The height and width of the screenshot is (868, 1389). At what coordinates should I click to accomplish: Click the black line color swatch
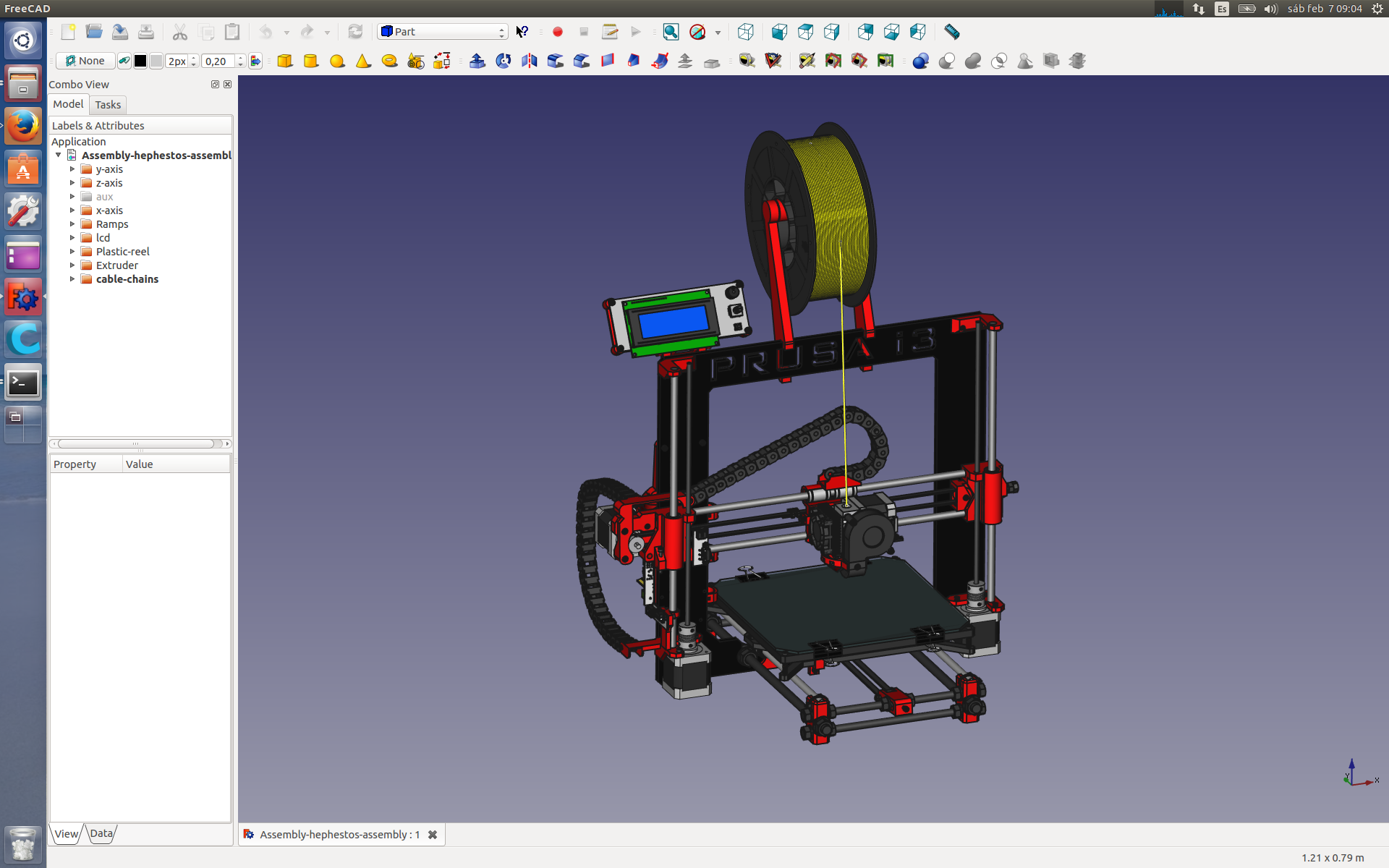point(140,61)
